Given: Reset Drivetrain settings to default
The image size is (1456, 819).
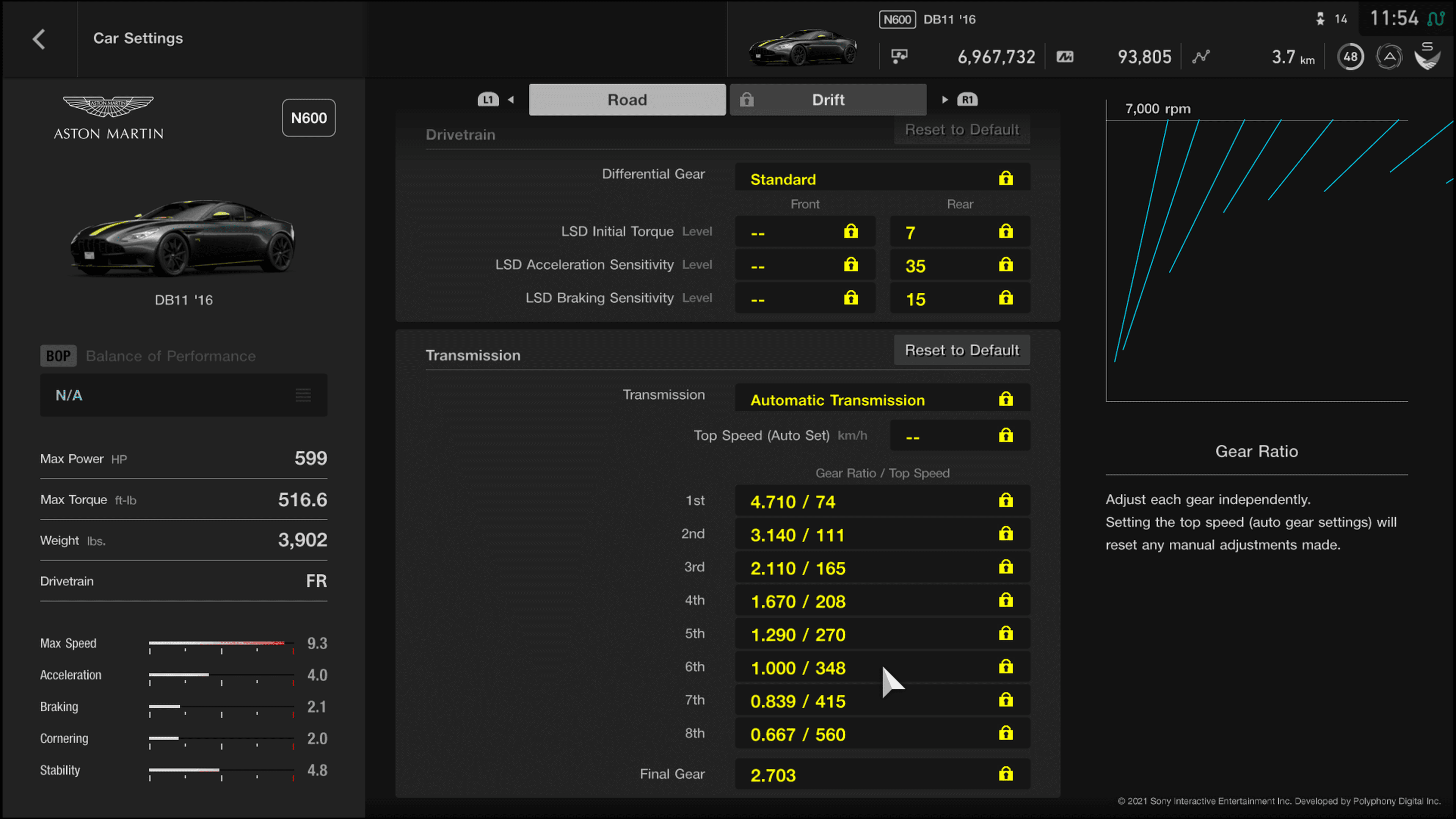Looking at the screenshot, I should [x=962, y=130].
